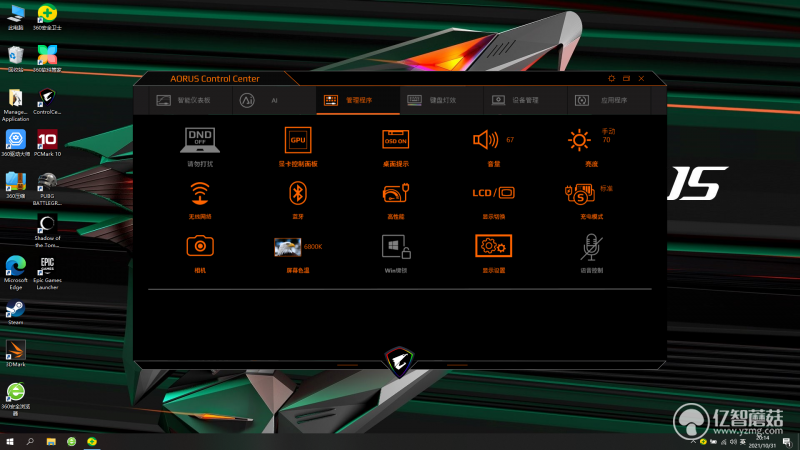Open the This PC desktop icon
Viewport: 800px width, 450px height.
click(x=16, y=17)
